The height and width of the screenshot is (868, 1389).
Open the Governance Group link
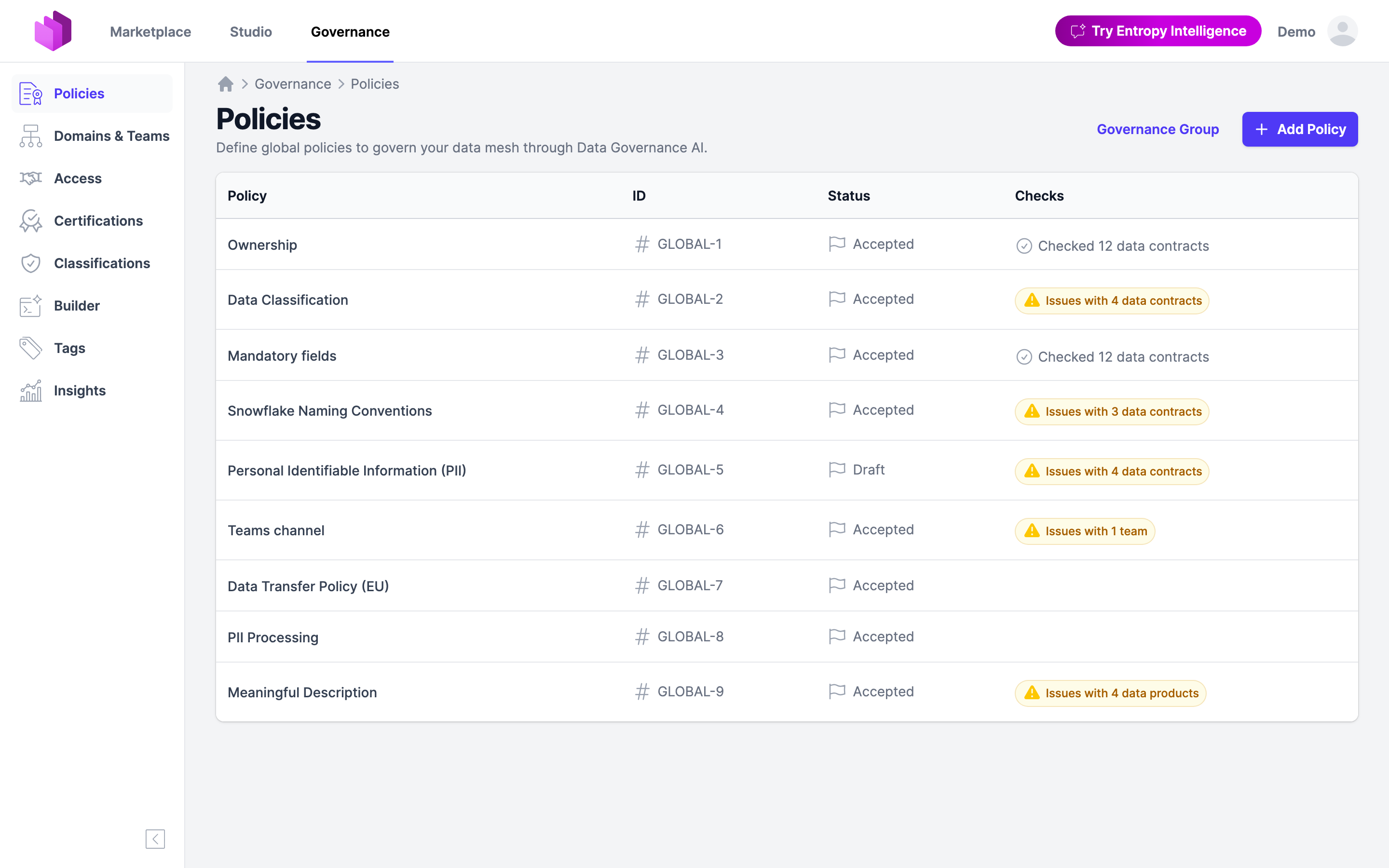point(1157,129)
